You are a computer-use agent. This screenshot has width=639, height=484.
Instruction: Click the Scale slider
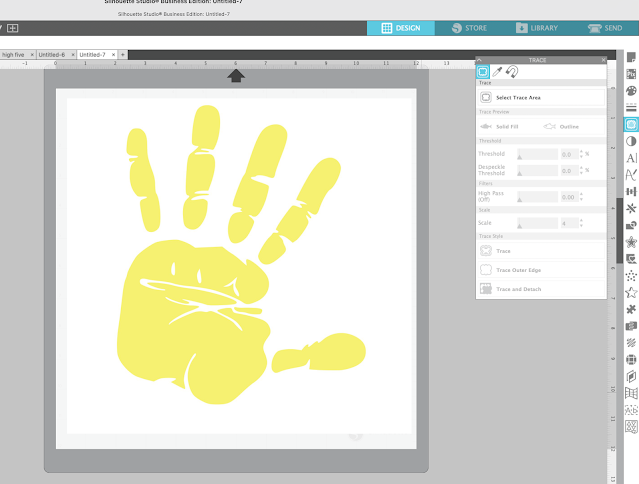[x=537, y=223]
